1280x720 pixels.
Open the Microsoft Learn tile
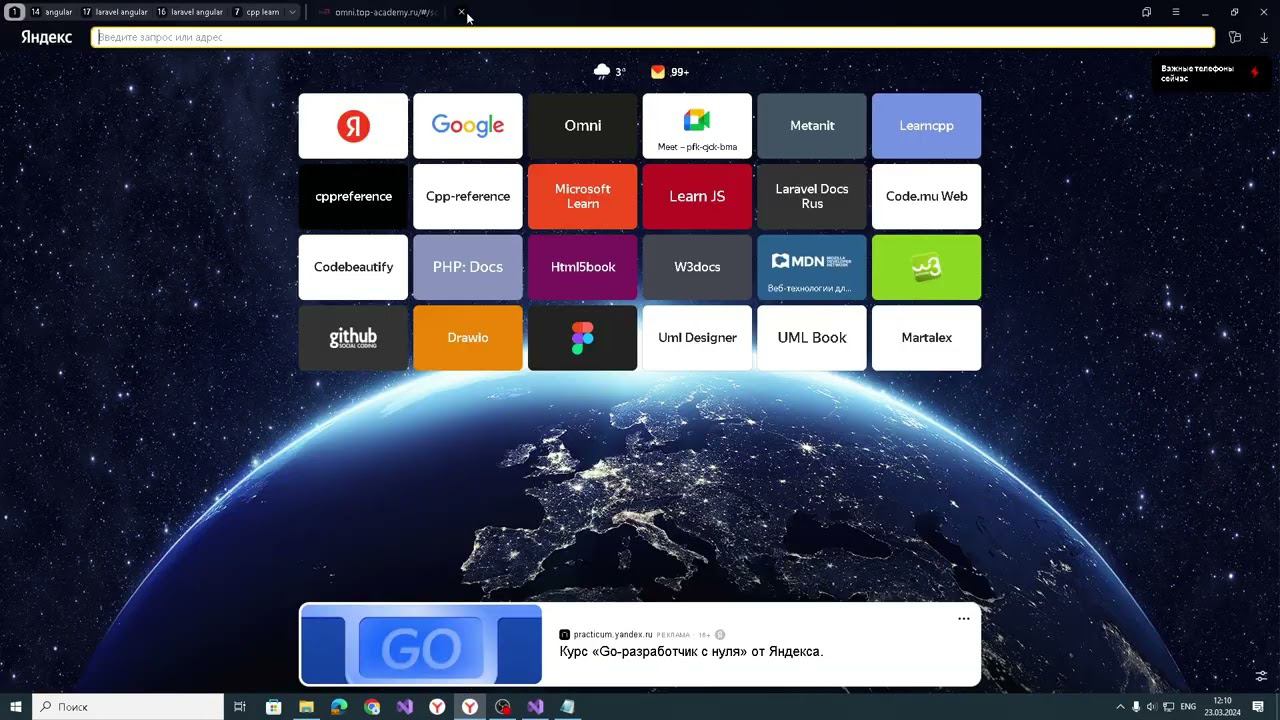pos(582,197)
